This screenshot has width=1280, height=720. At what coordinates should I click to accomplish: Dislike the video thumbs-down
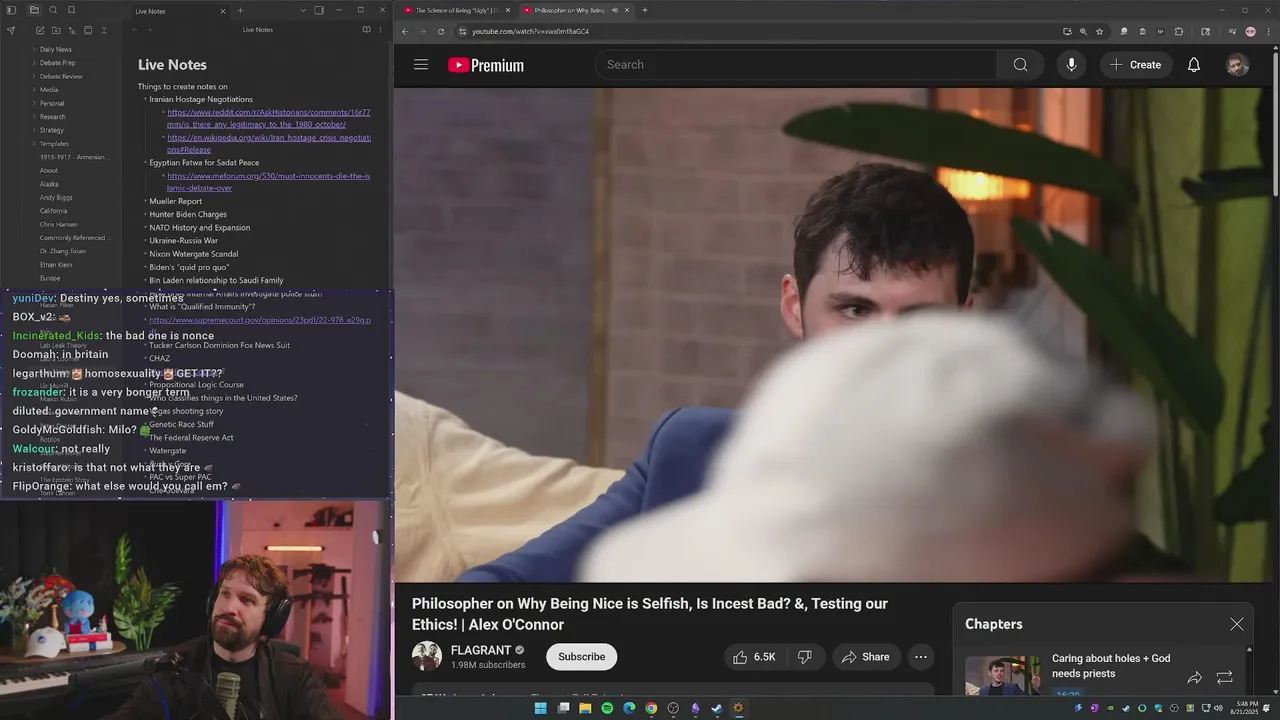(804, 657)
